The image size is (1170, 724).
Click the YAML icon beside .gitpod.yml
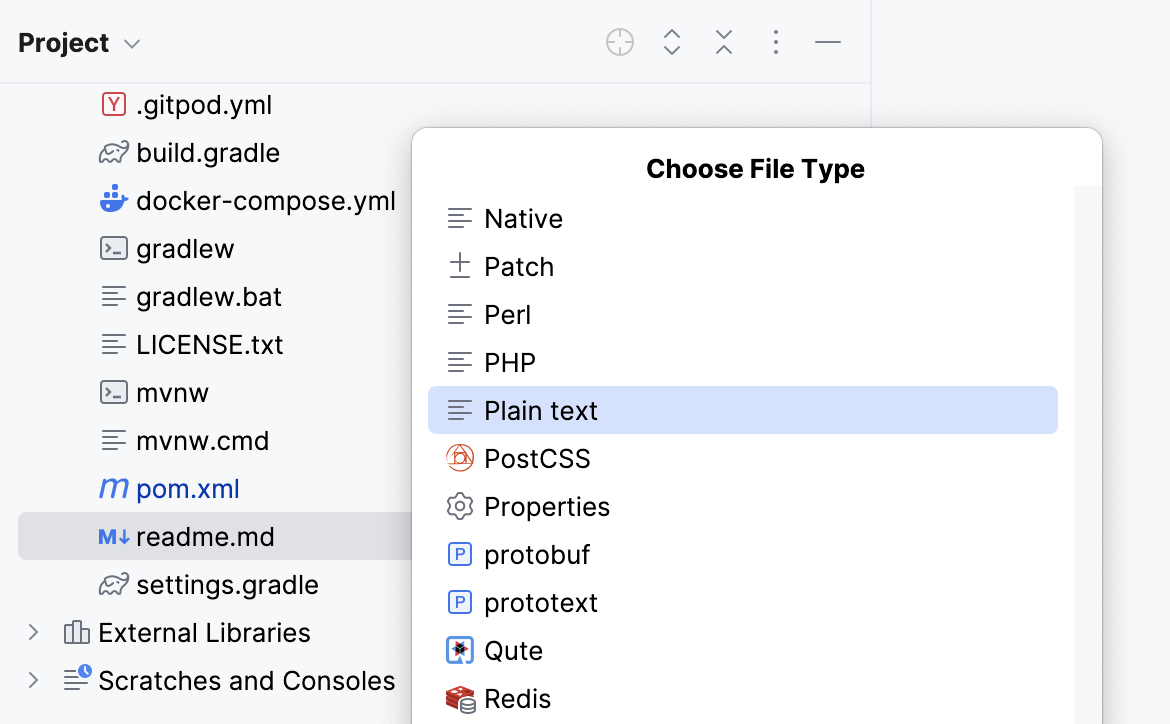113,104
